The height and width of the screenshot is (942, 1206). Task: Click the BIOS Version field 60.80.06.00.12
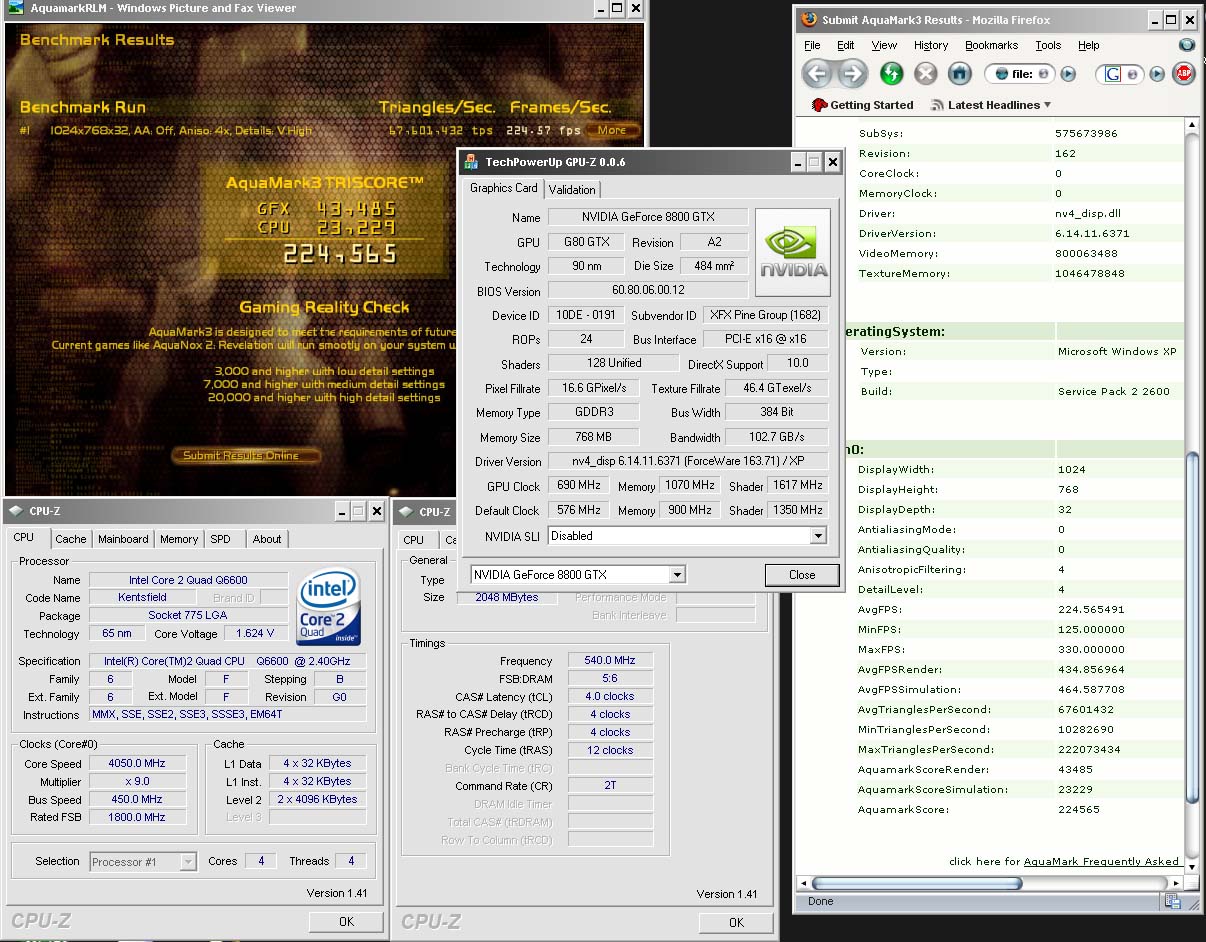click(649, 290)
